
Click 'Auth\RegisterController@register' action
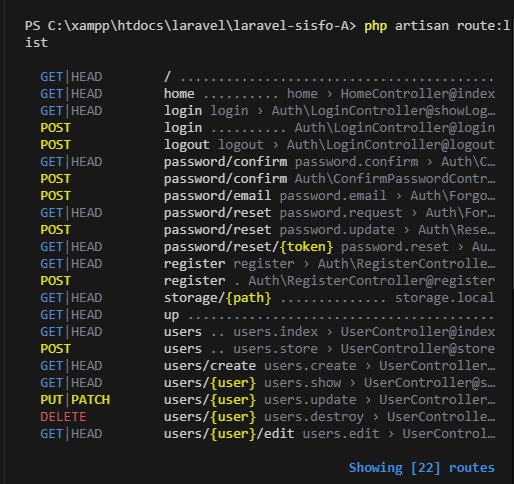tap(371, 281)
